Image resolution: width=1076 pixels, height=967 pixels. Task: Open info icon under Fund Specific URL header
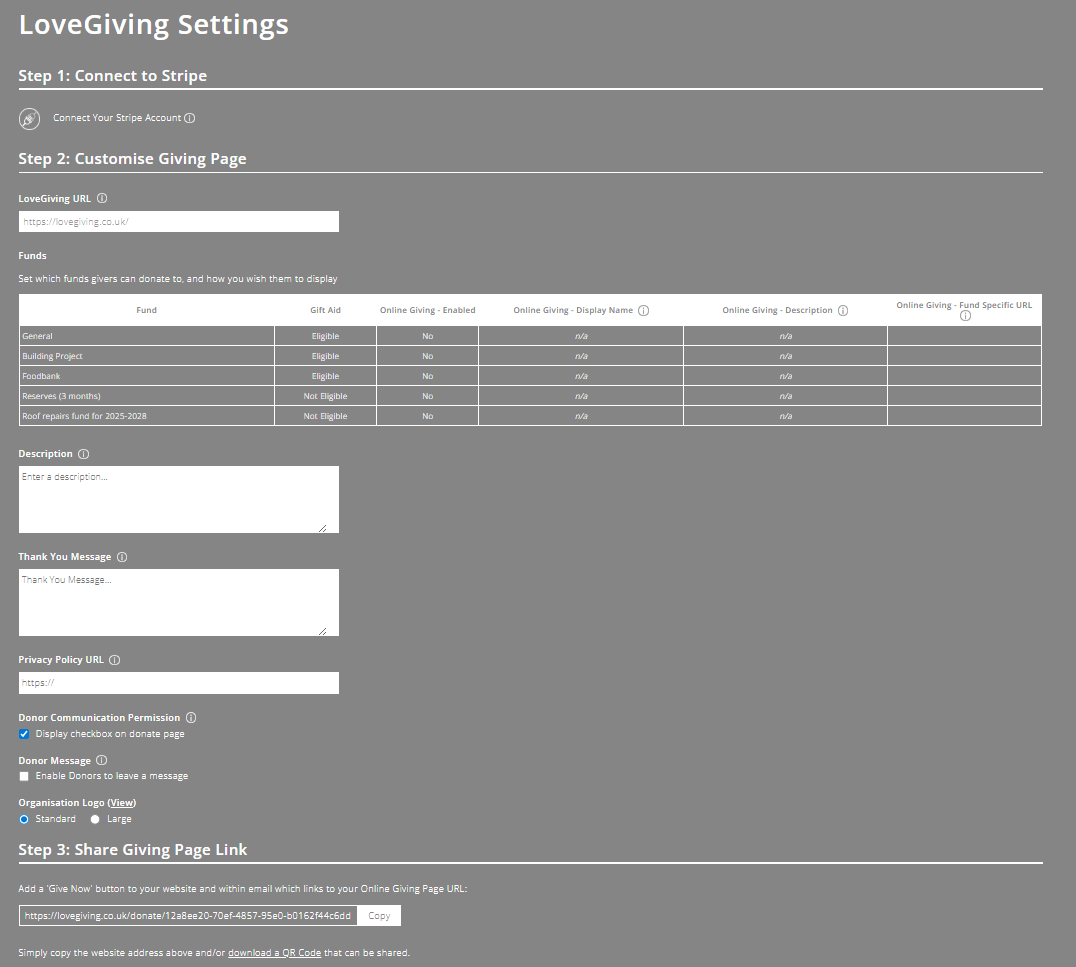(966, 316)
